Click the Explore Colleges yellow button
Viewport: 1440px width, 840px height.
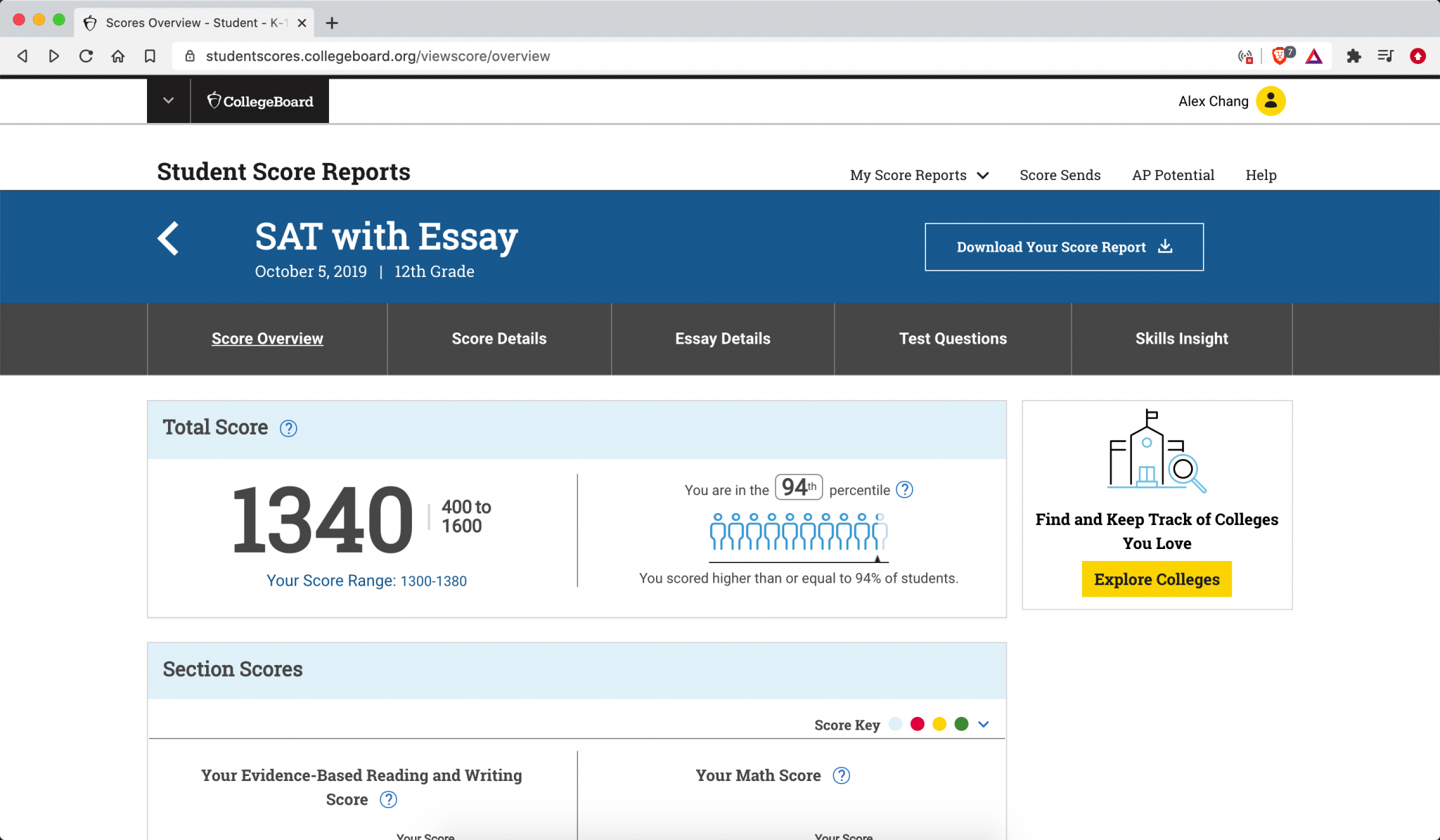tap(1156, 579)
